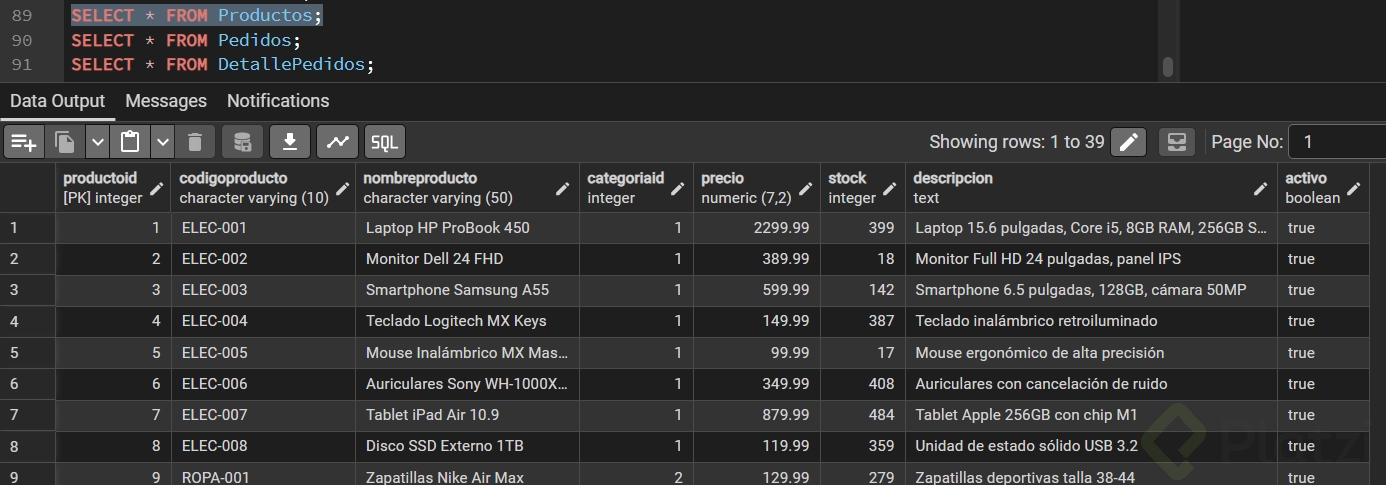
Task: Click the edit pencil on productoid column
Action: point(157,188)
